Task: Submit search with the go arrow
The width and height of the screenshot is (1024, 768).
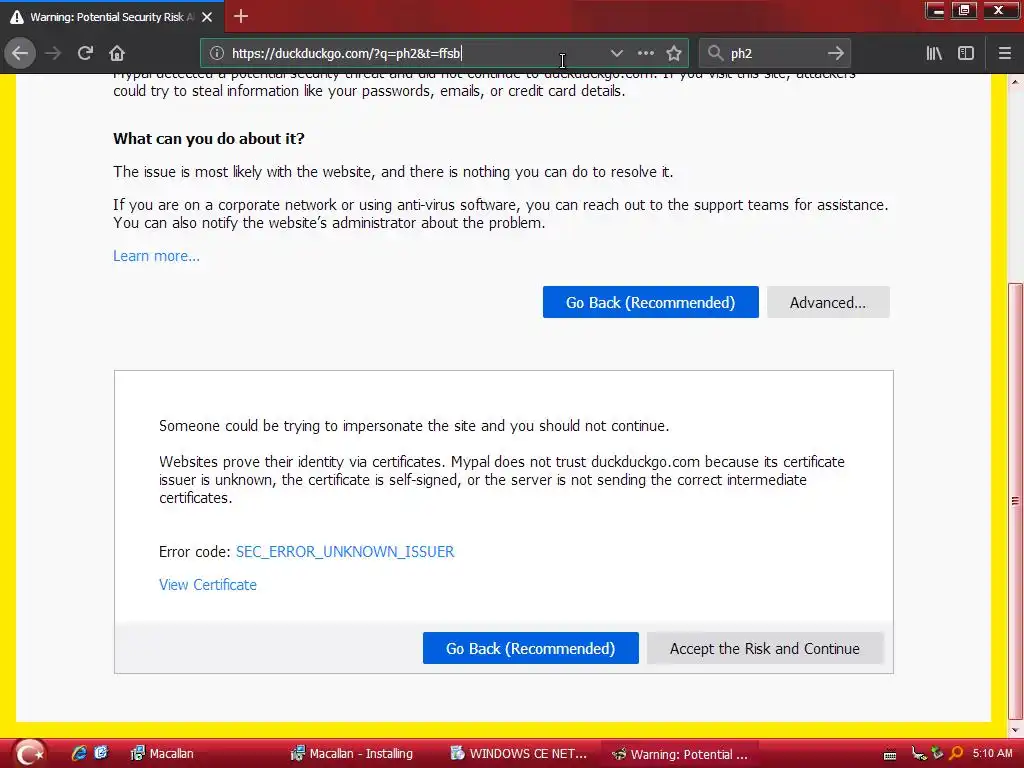Action: click(x=835, y=53)
